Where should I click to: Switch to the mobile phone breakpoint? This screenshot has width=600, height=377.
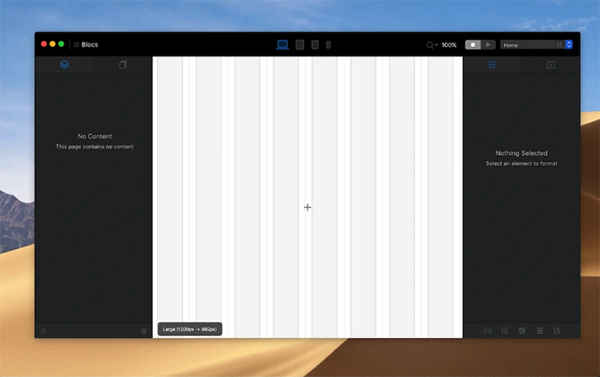coord(328,45)
